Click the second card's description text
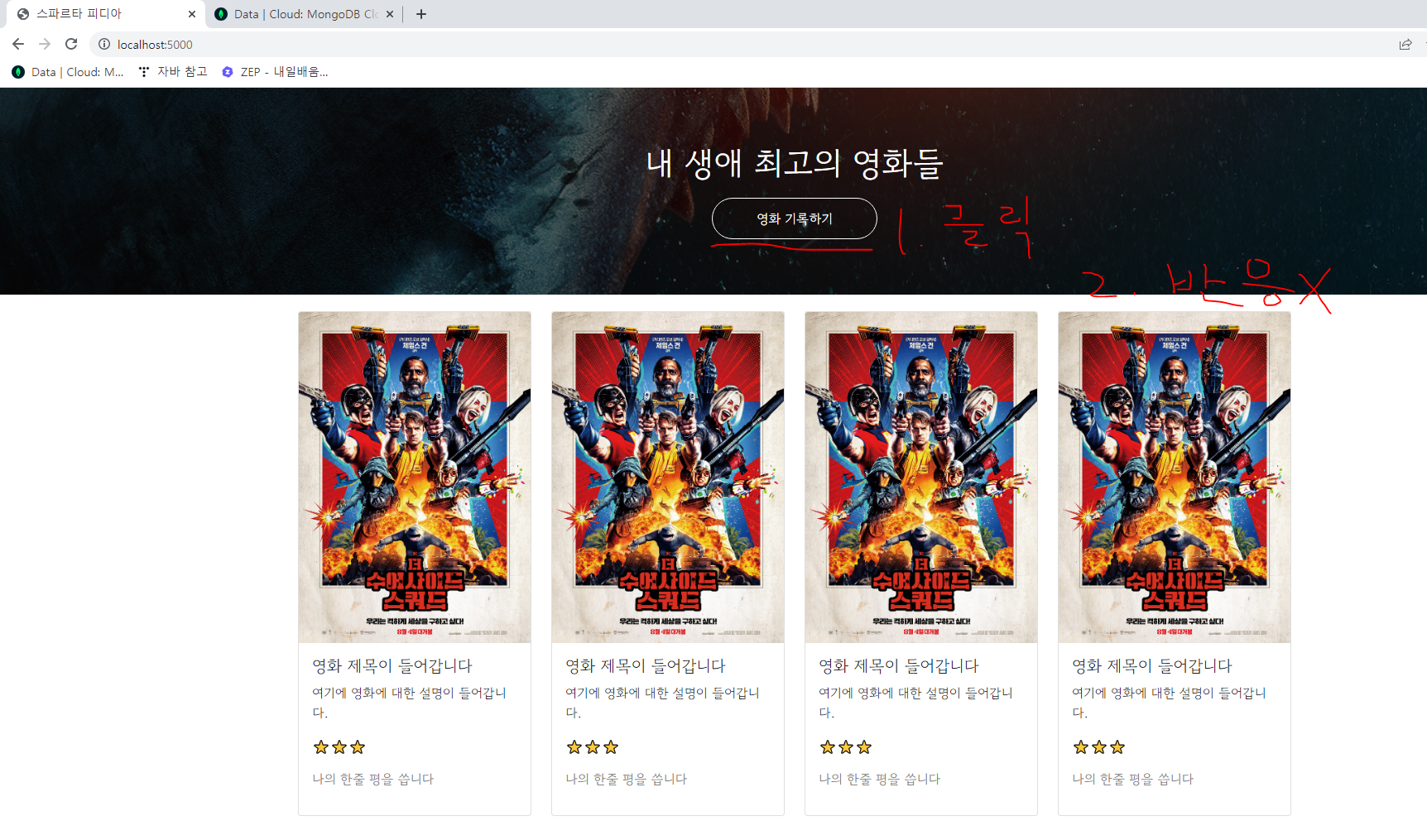This screenshot has height=840, width=1427. [x=662, y=703]
